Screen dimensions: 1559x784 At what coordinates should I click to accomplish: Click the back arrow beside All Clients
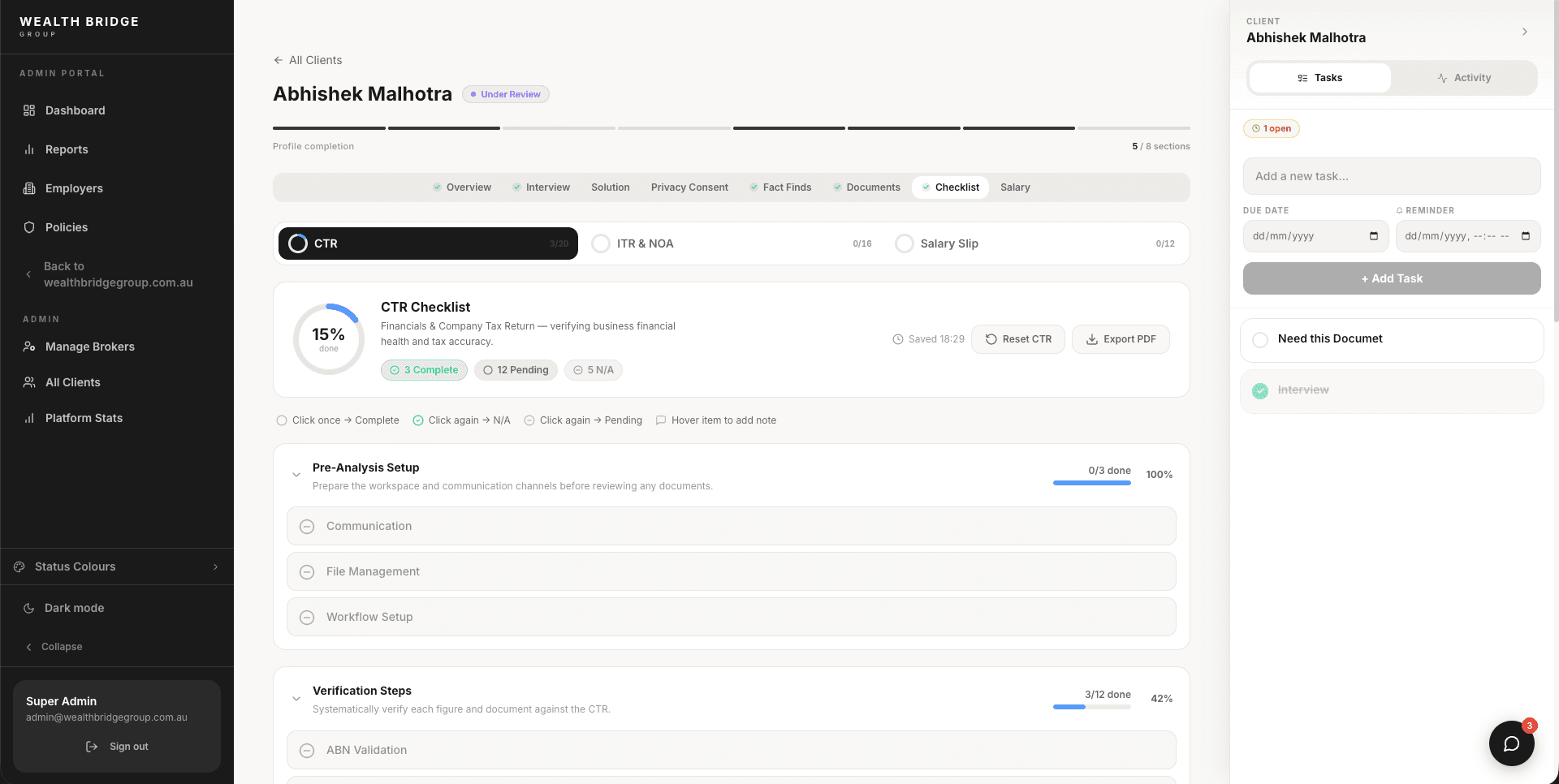tap(279, 60)
